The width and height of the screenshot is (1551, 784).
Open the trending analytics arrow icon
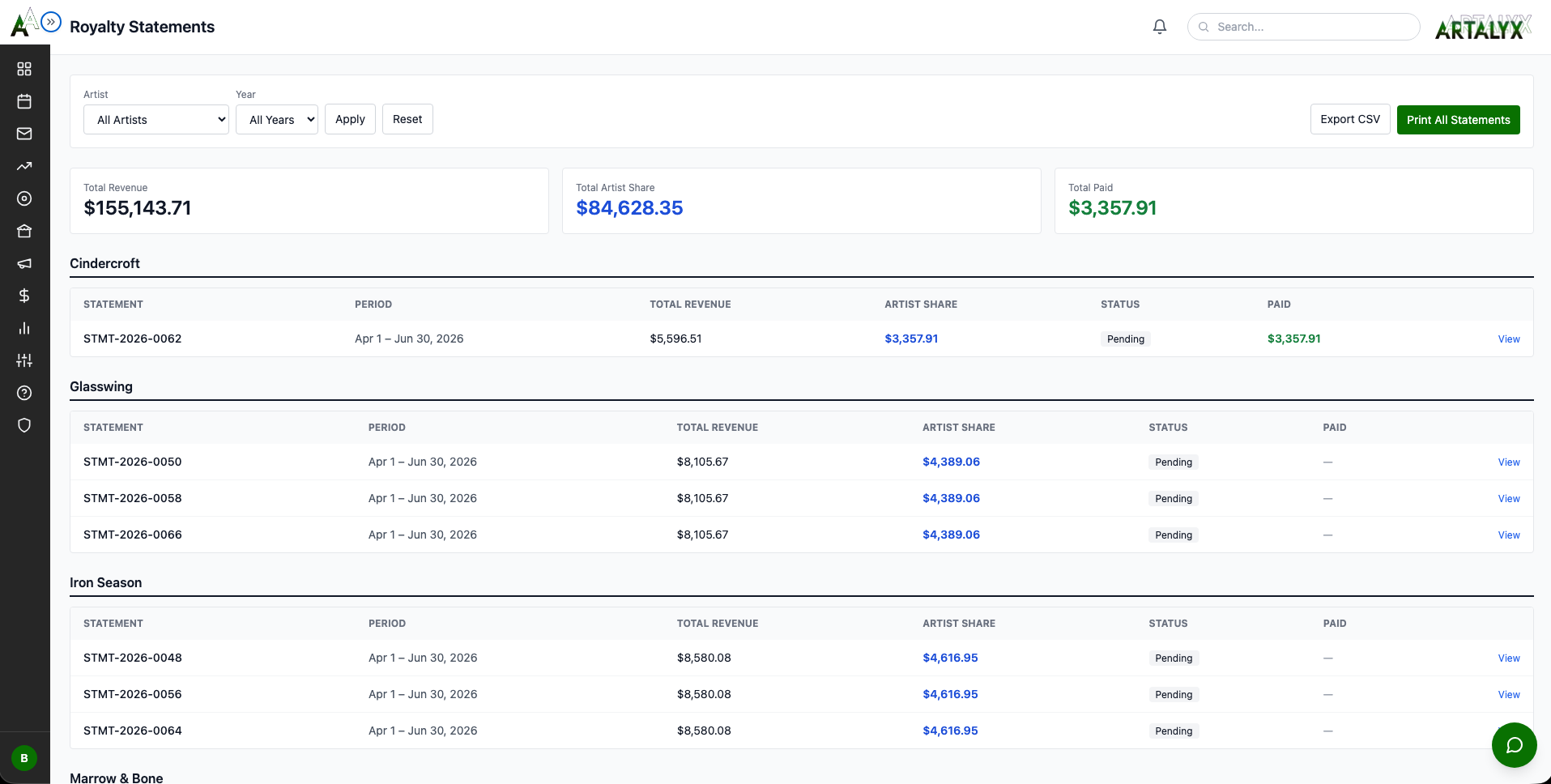(x=24, y=166)
